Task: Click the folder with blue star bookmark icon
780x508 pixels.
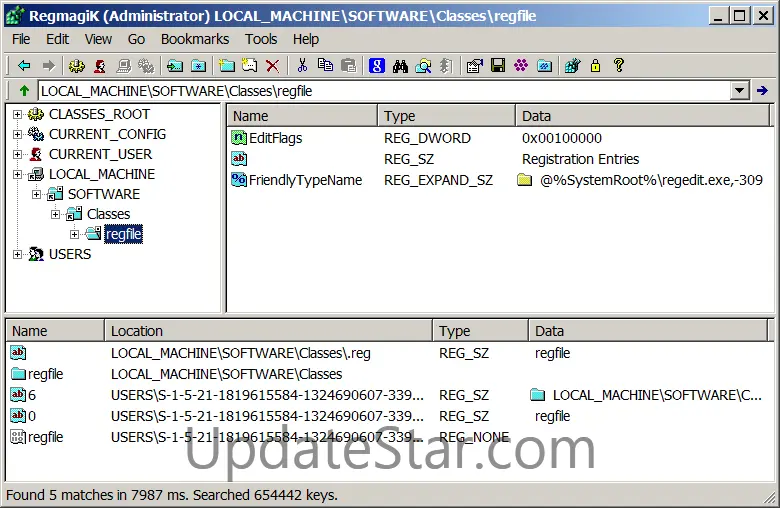Action: (x=198, y=65)
